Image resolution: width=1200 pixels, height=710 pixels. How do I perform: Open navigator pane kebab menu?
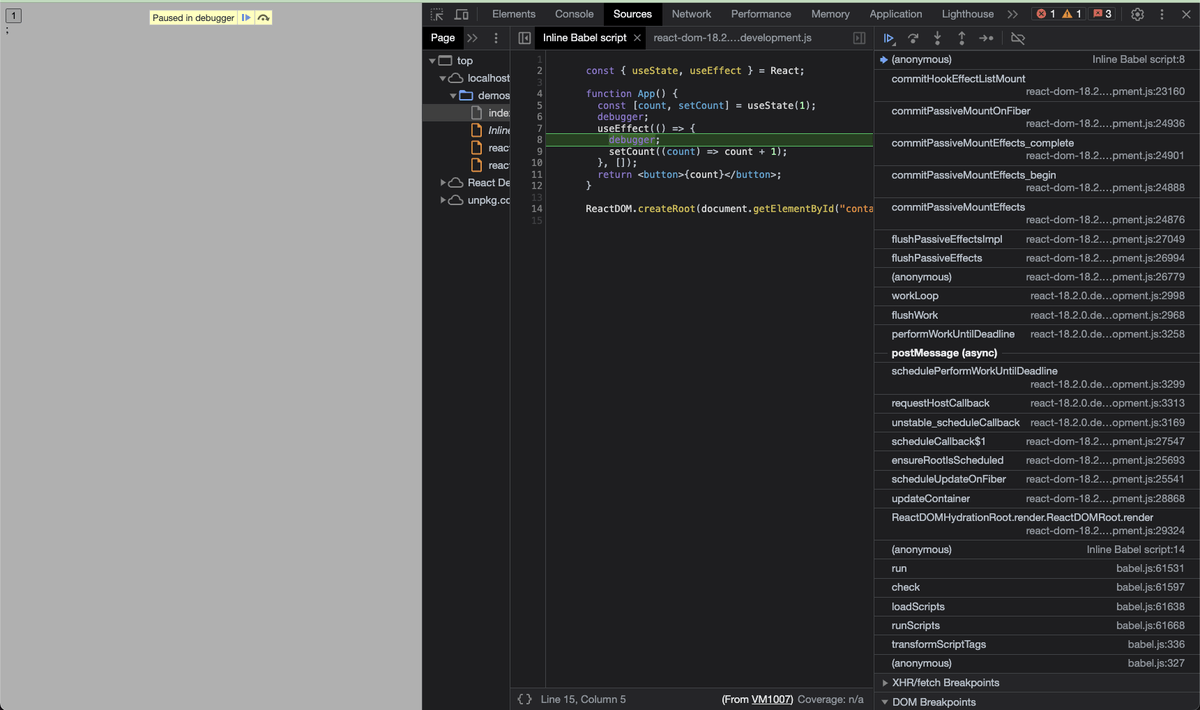tap(496, 38)
